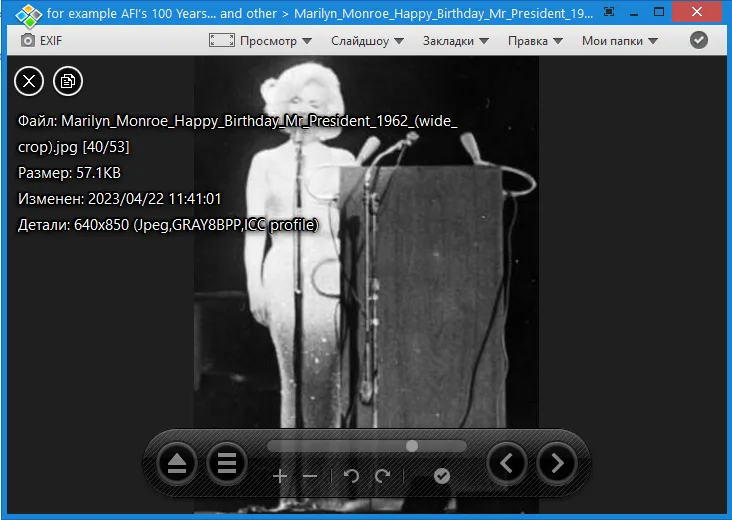
Task: Expand the Правка dropdown arrow
Action: pos(558,41)
